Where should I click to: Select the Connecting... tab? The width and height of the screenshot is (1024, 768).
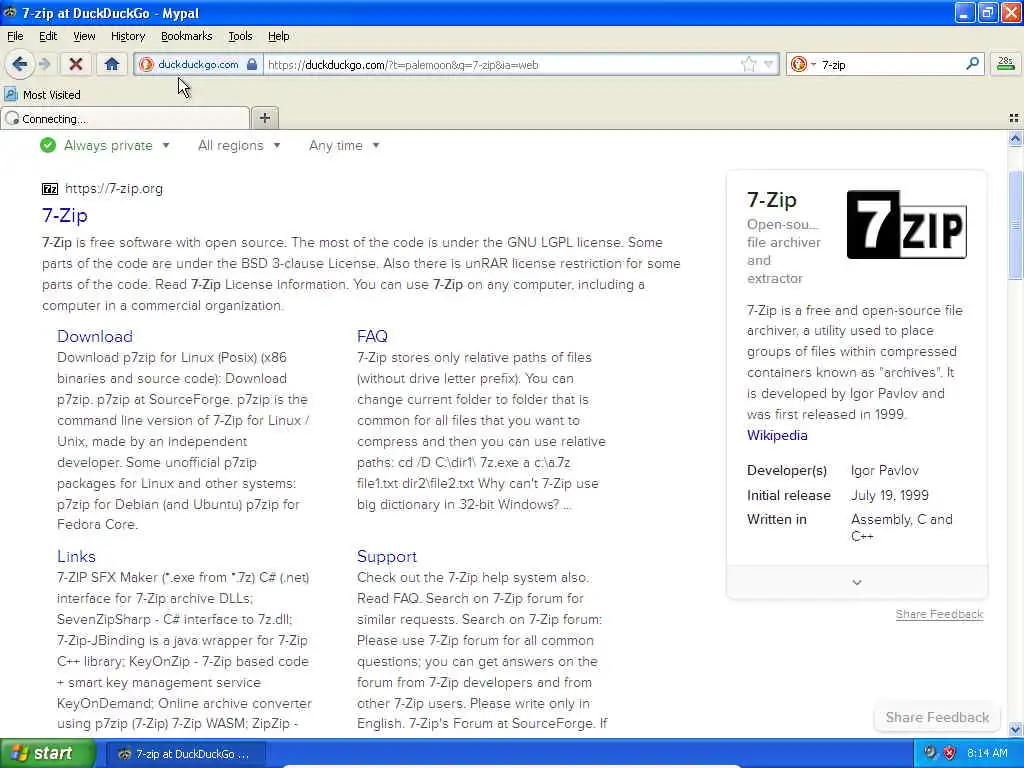[x=125, y=119]
